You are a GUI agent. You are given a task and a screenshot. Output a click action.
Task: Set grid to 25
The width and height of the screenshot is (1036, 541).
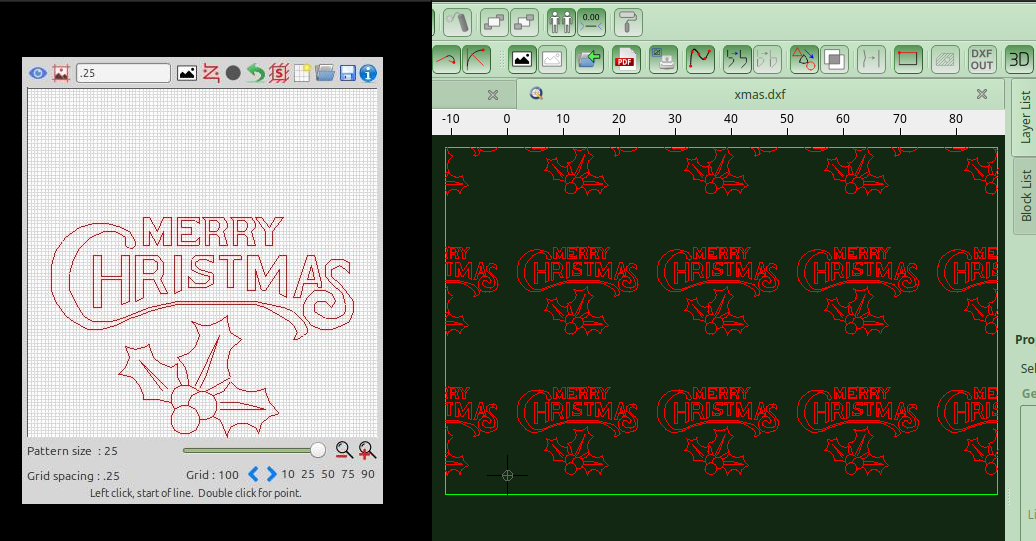308,474
